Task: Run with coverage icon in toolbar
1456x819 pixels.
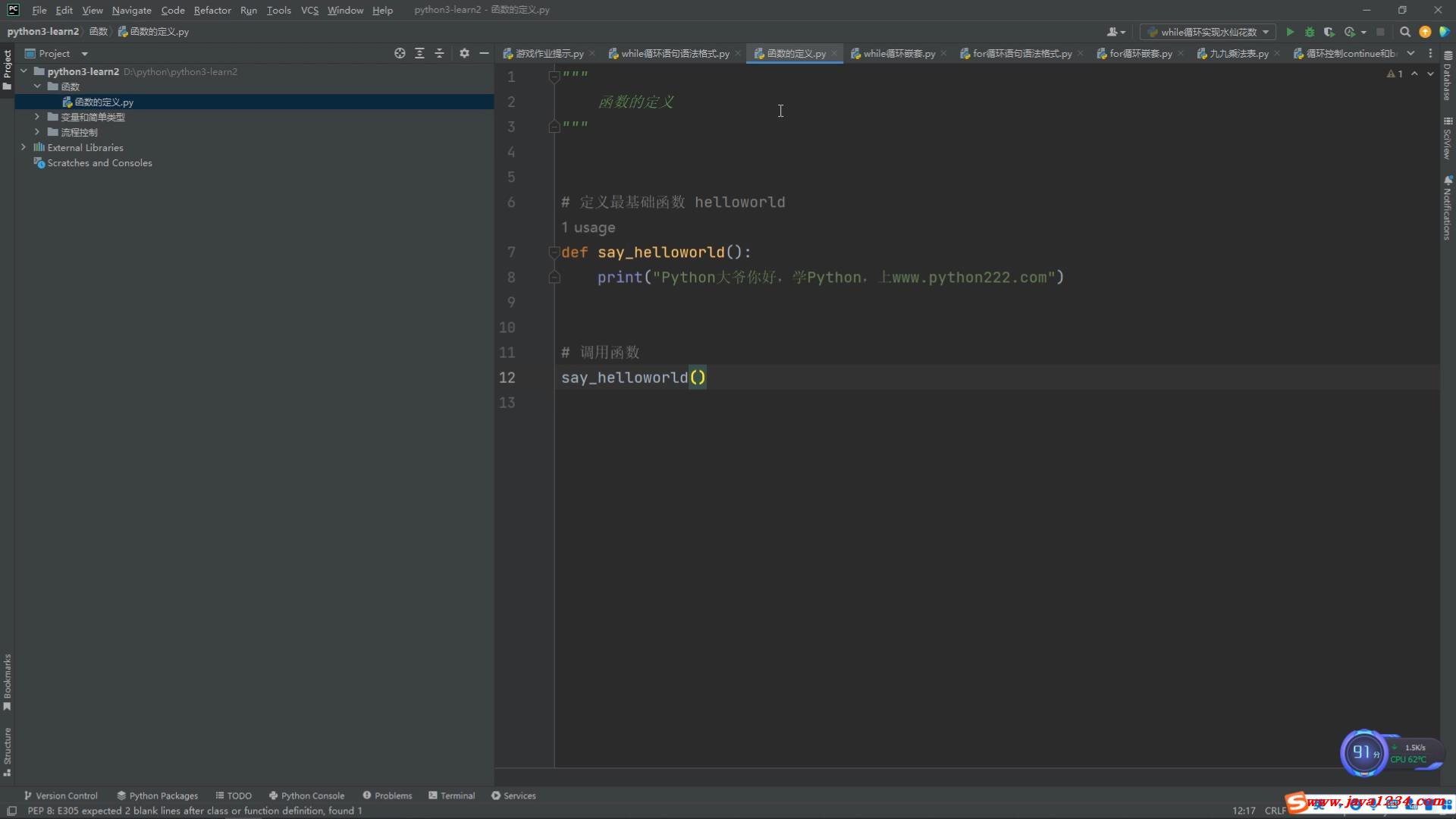Action: click(x=1329, y=32)
